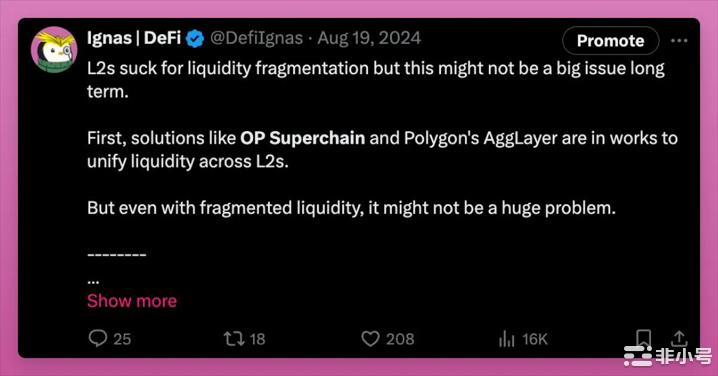Click the bold OP Superchain text
The width and height of the screenshot is (718, 376).
coord(303,138)
